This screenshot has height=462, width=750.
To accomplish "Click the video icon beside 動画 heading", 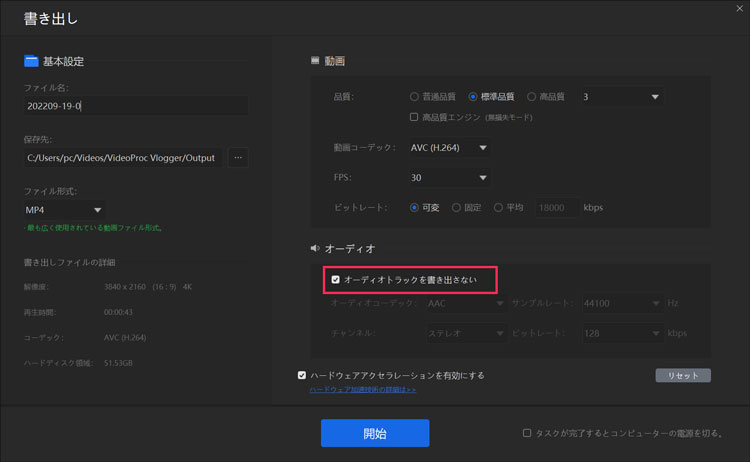I will tap(315, 61).
